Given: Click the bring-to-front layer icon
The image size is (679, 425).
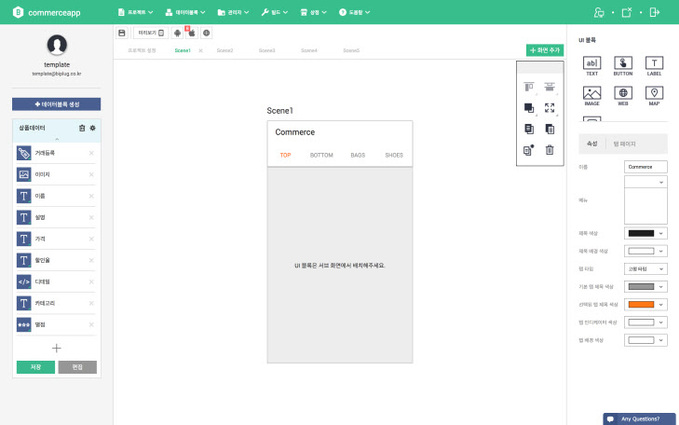Looking at the screenshot, I should 529,107.
